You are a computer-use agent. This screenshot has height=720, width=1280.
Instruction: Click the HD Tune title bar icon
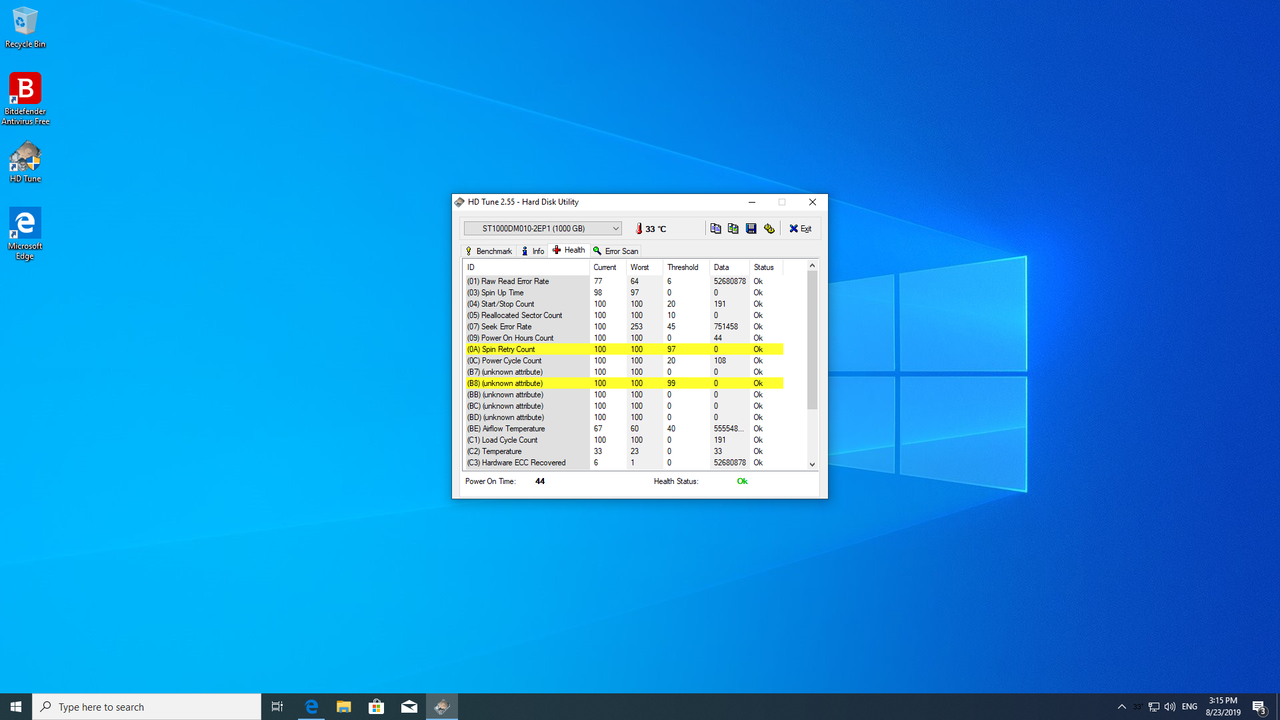[x=460, y=202]
